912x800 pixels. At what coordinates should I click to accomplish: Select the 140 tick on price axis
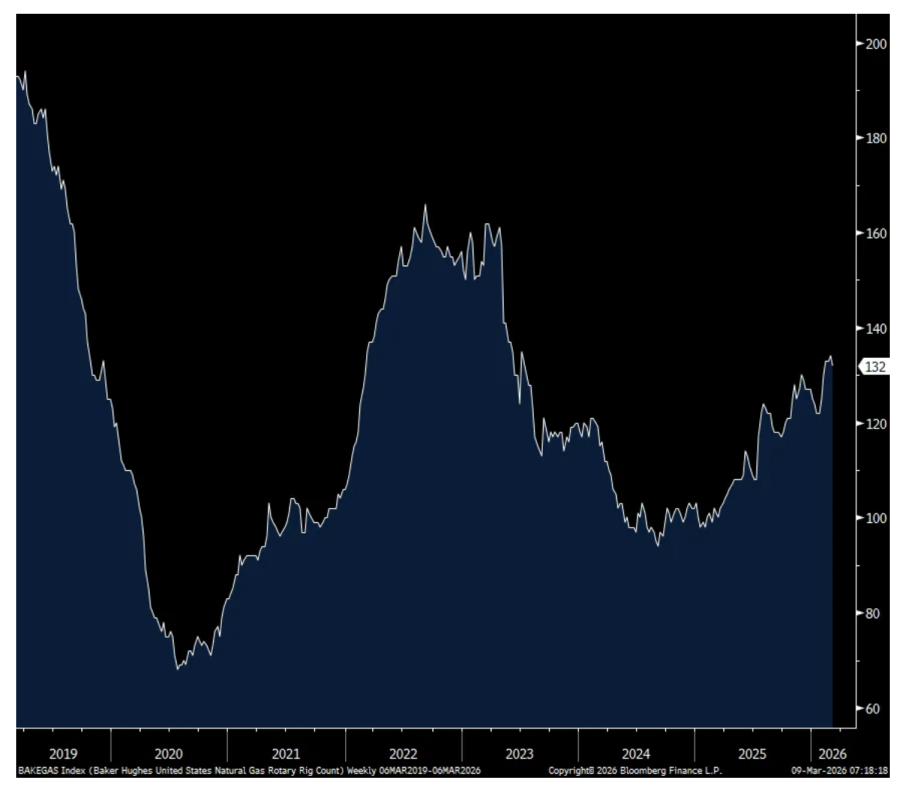point(877,328)
